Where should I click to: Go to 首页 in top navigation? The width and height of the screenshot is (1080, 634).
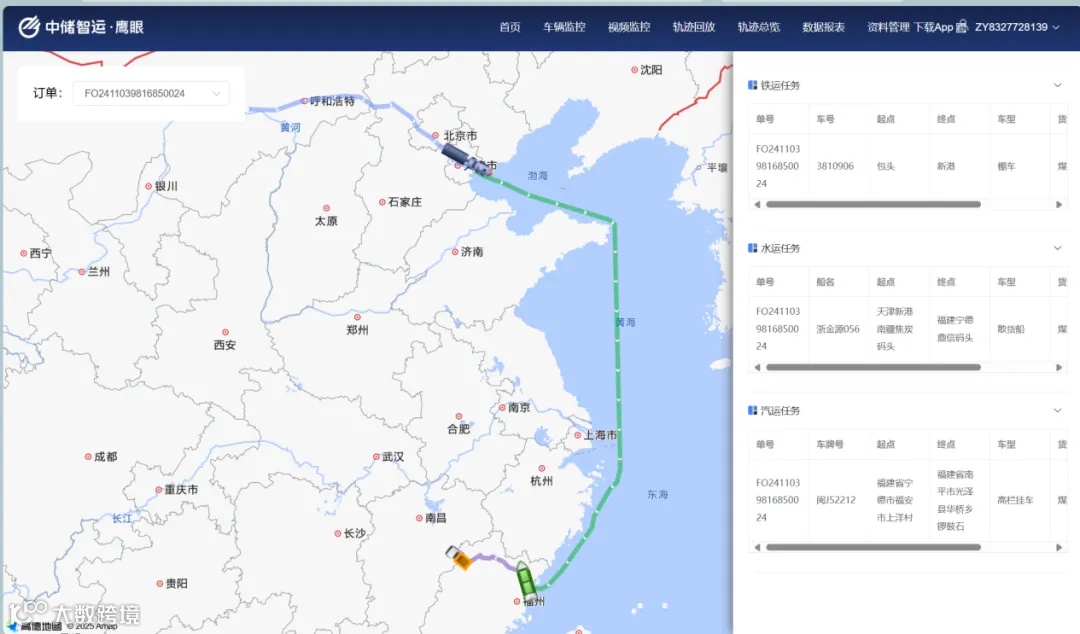click(x=510, y=27)
